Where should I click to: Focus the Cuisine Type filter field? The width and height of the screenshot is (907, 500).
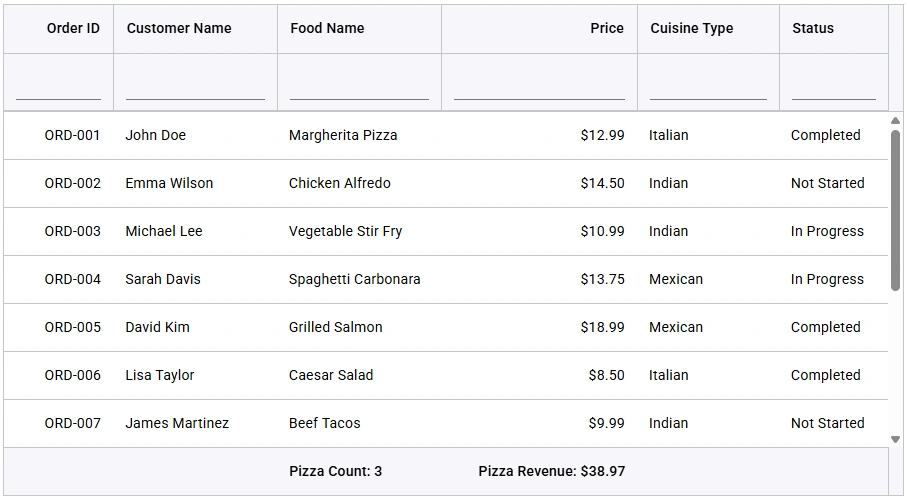pos(708,88)
